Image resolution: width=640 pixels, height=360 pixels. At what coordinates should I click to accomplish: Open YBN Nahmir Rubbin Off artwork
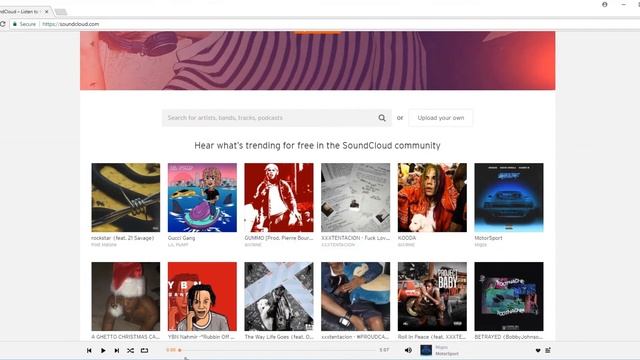click(x=202, y=296)
